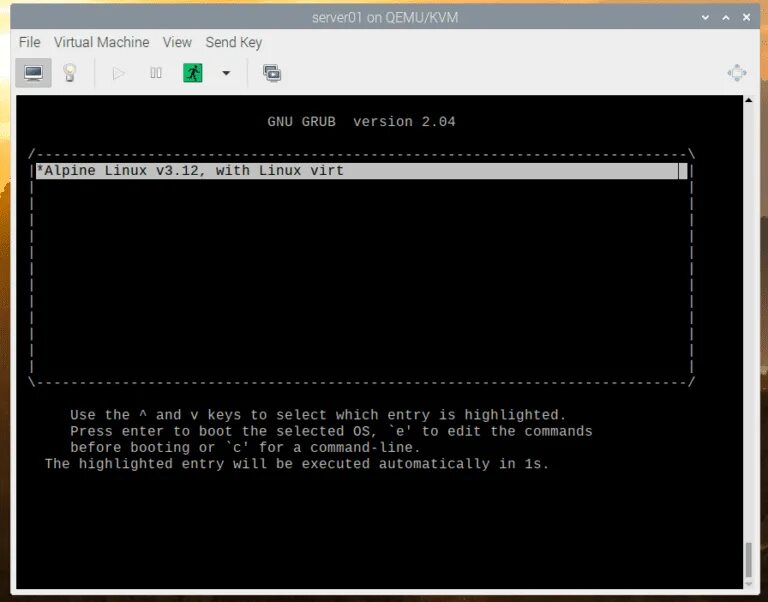Show the graphical console view
Screen dimensions: 768x602
coord(33,73)
